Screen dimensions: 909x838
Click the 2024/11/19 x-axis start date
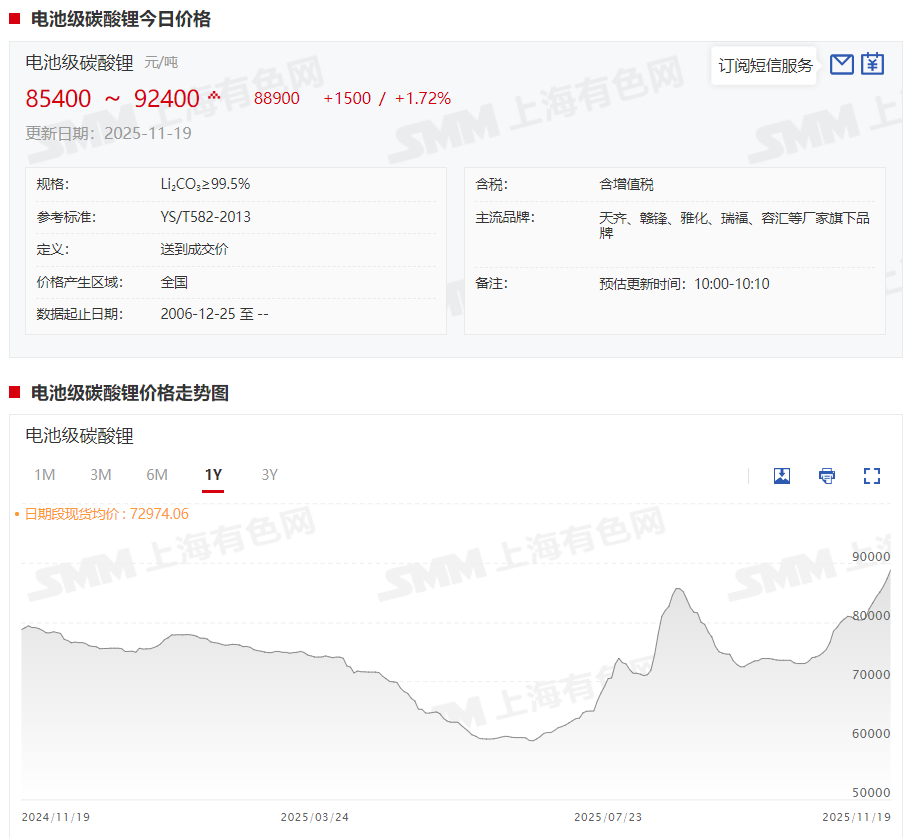(56, 817)
